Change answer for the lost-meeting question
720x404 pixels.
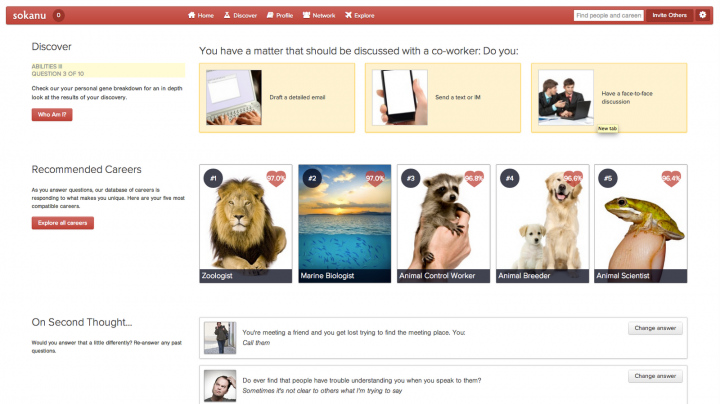pos(655,328)
